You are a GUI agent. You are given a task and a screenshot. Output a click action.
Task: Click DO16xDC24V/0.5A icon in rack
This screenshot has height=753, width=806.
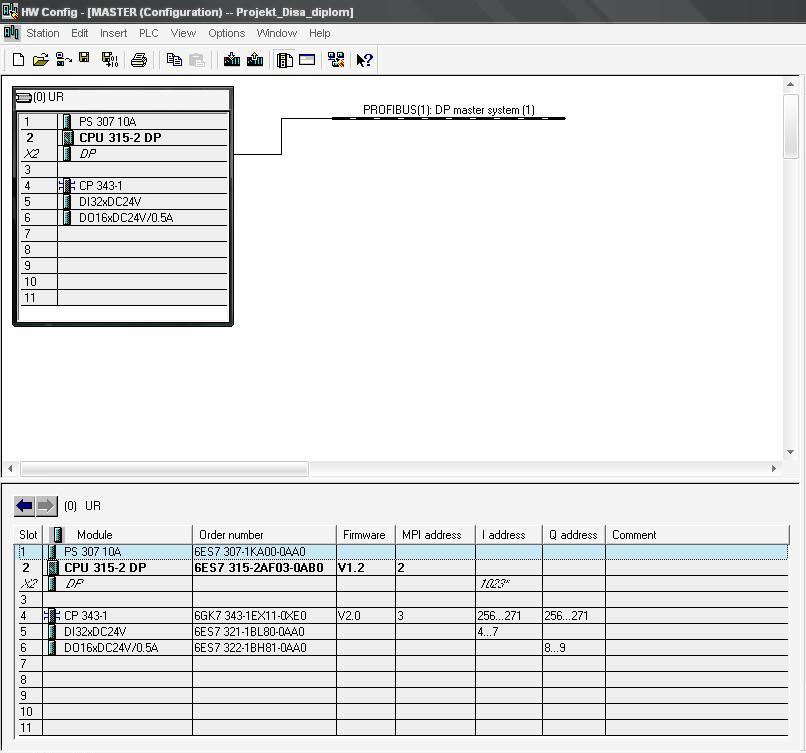click(67, 217)
